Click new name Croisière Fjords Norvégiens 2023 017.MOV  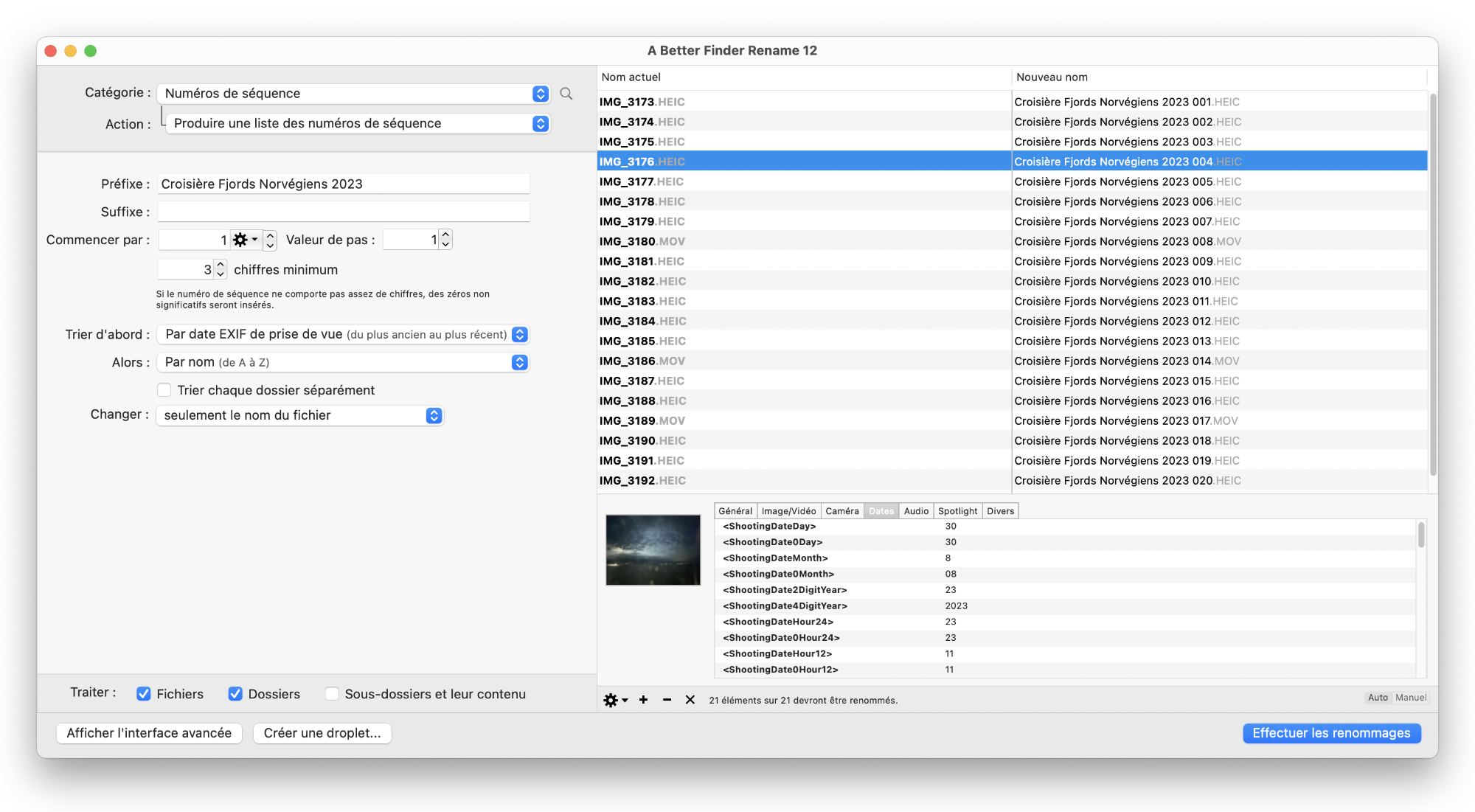(1126, 420)
